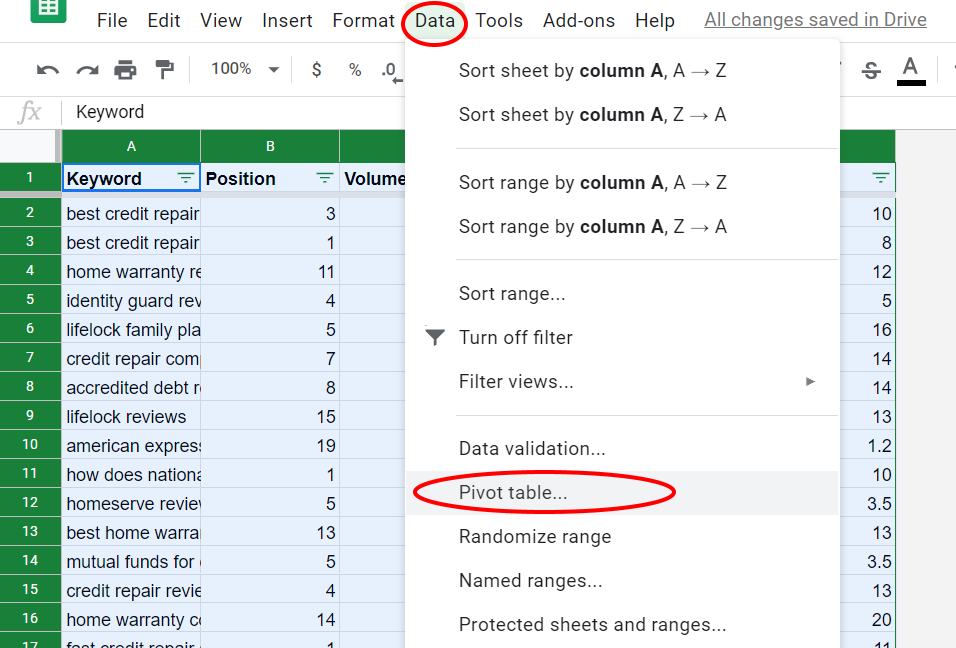The image size is (956, 648).
Task: Open the Format menu
Action: coord(363,21)
